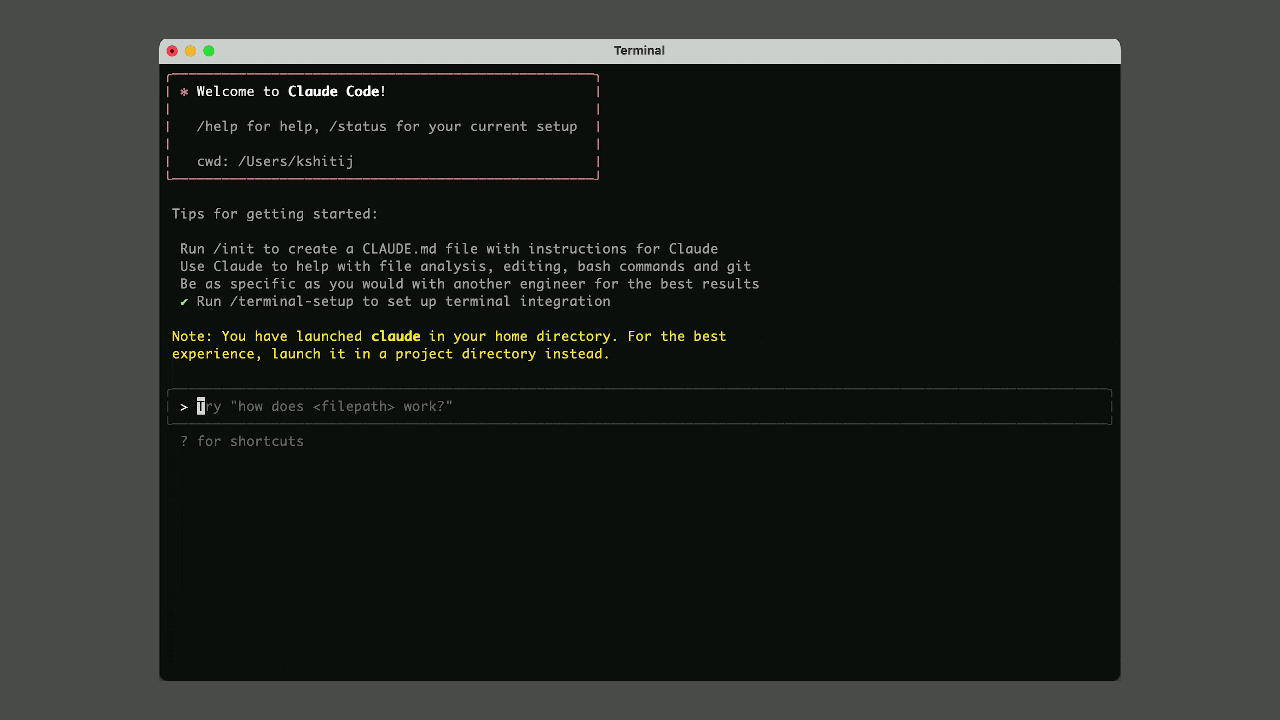This screenshot has height=720, width=1280.
Task: Click the pink asterisk beside Welcome text
Action: 184,92
